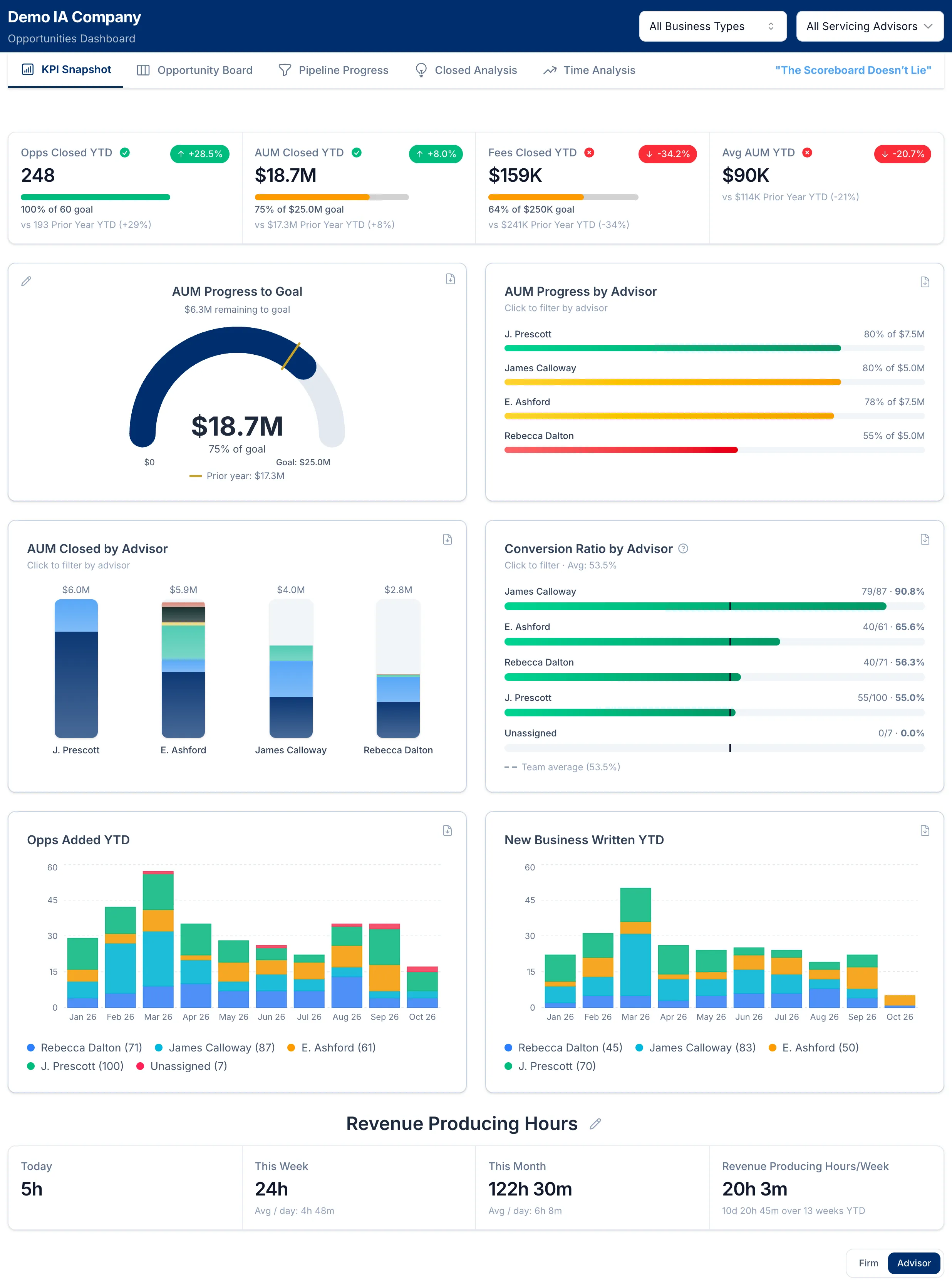Select the Advisor view toggle
The height and width of the screenshot is (1281, 952).
click(913, 1263)
